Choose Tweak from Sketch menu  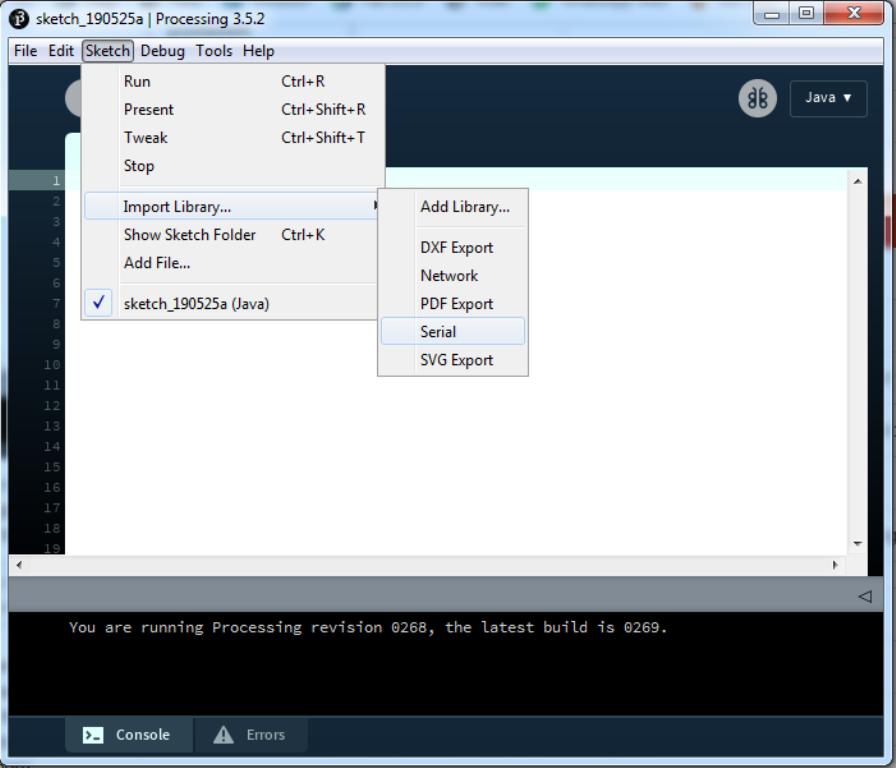point(234,138)
